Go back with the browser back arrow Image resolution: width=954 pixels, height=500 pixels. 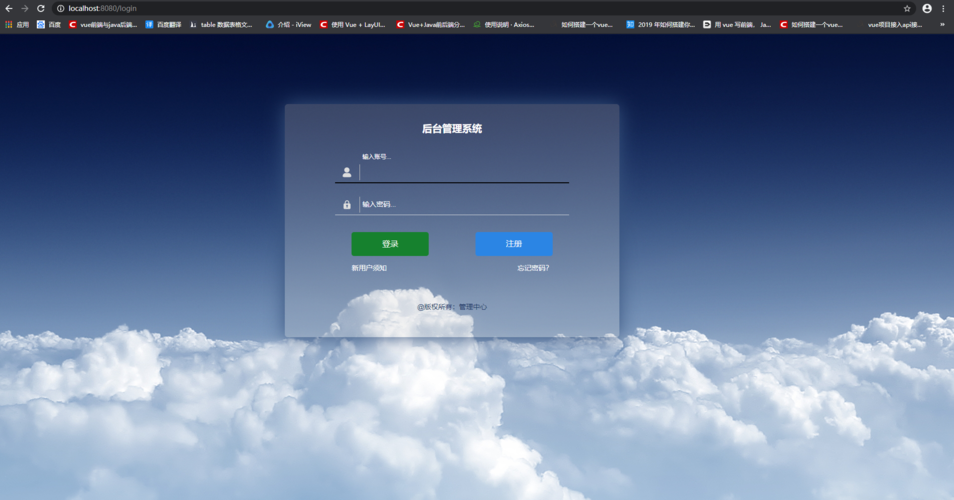point(9,9)
